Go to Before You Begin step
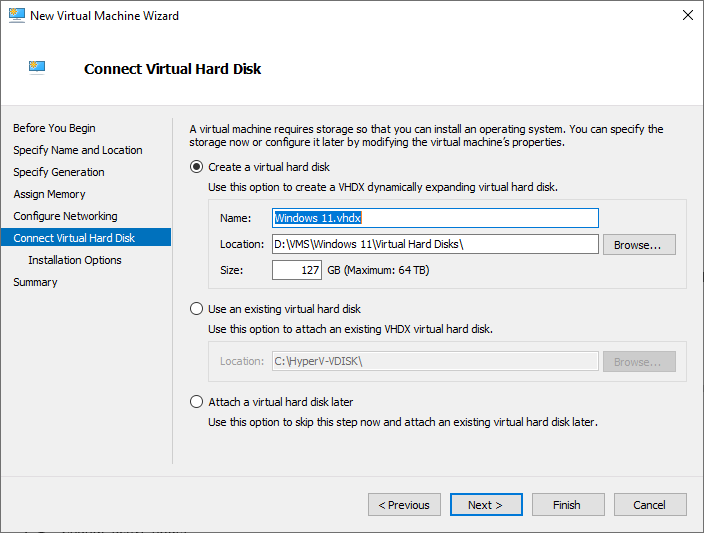The width and height of the screenshot is (704, 533). coord(54,128)
